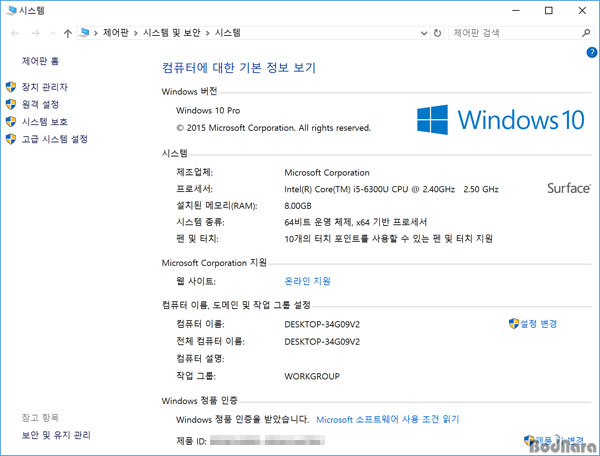Select 시스템 breadcrumb in address bar
The height and width of the screenshot is (456, 600).
coord(228,33)
